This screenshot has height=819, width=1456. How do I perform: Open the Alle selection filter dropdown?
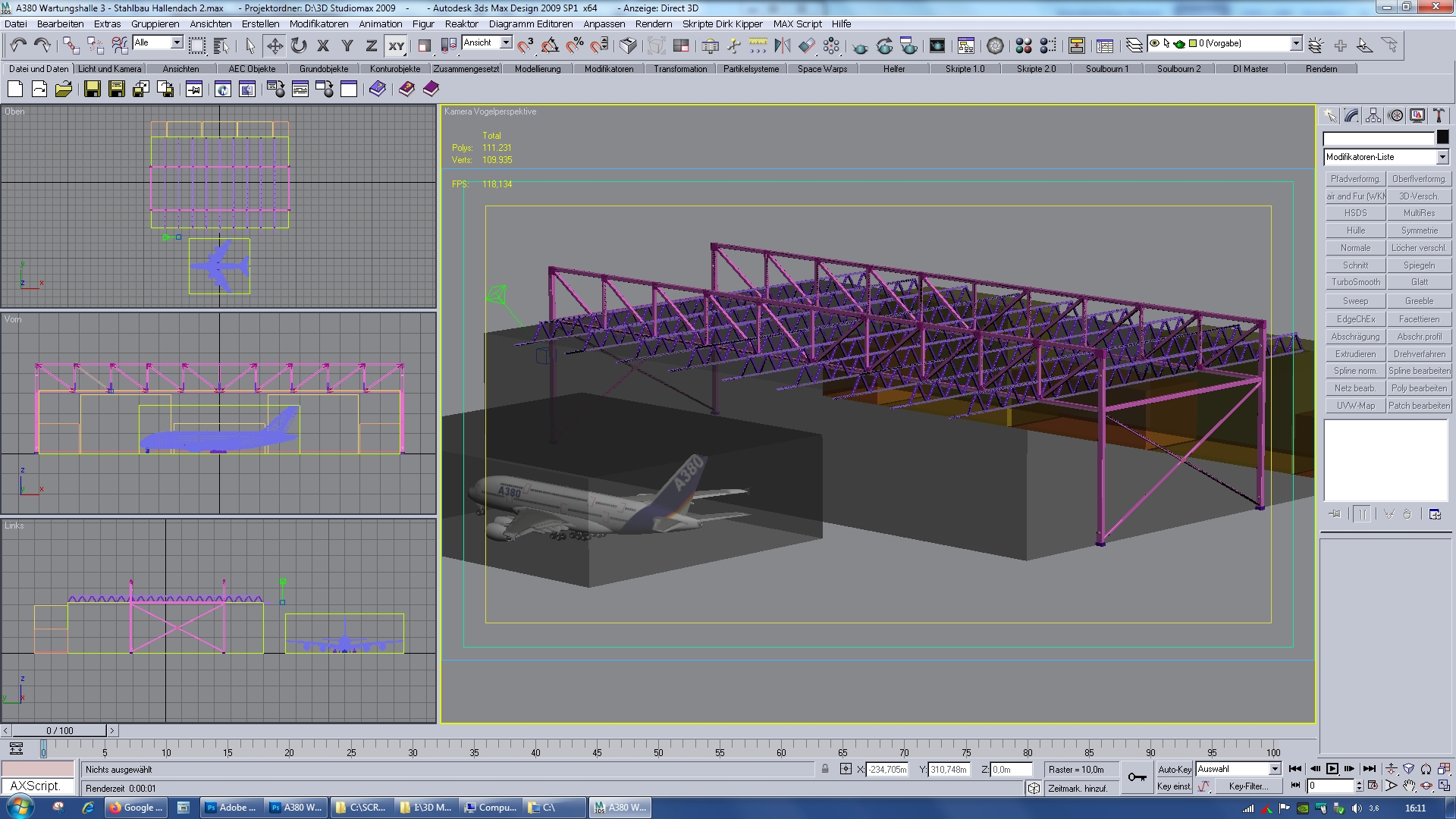(177, 43)
